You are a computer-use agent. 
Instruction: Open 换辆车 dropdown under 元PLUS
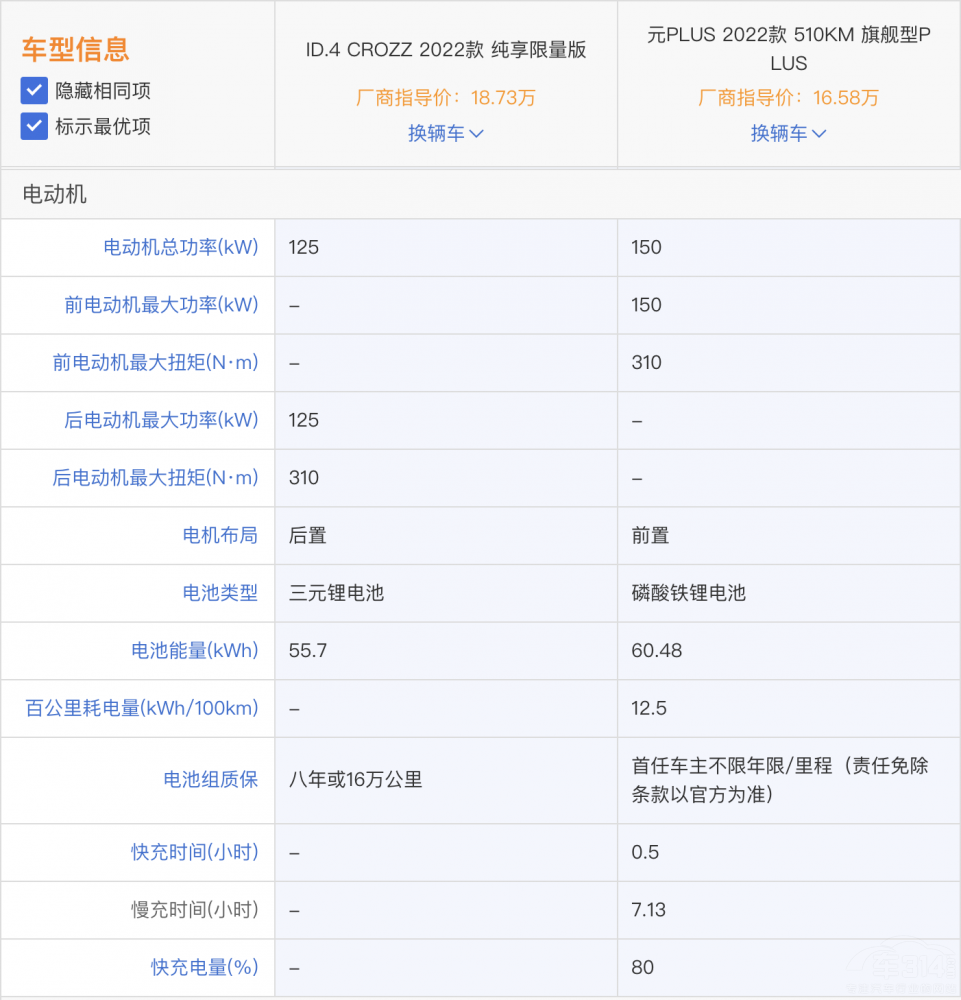pos(789,133)
